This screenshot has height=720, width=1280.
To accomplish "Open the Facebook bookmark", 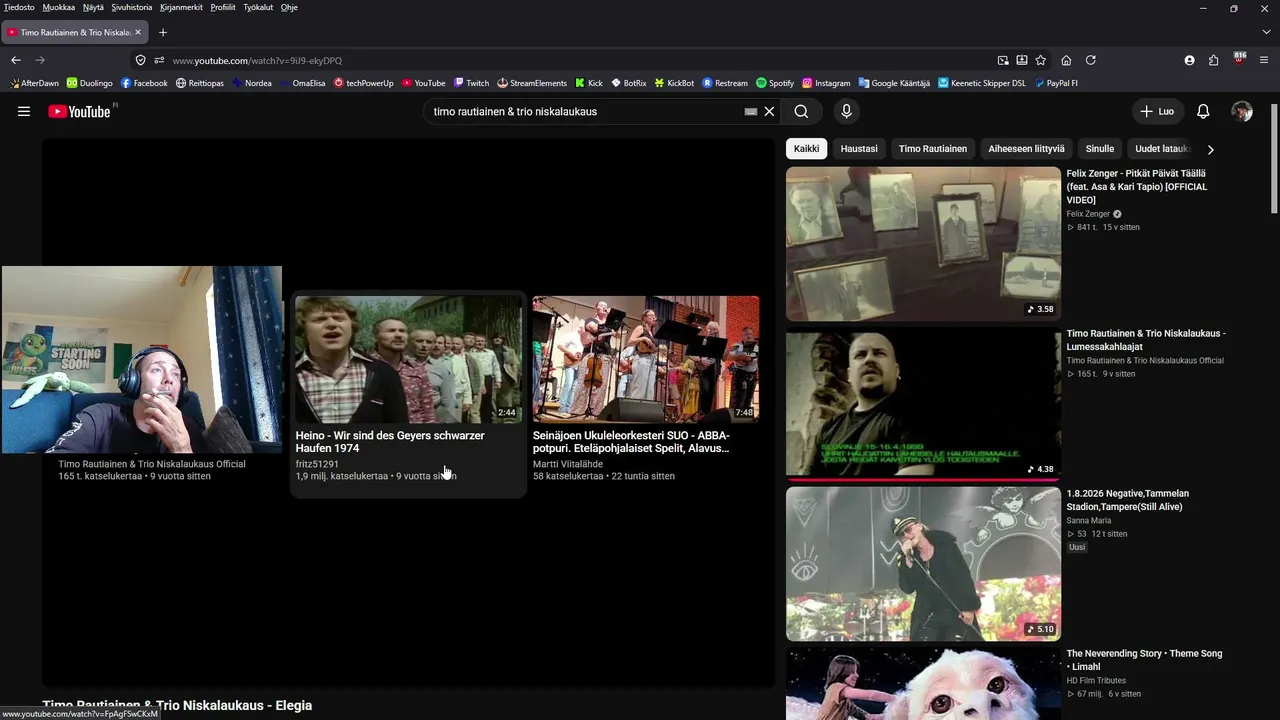I will [144, 83].
